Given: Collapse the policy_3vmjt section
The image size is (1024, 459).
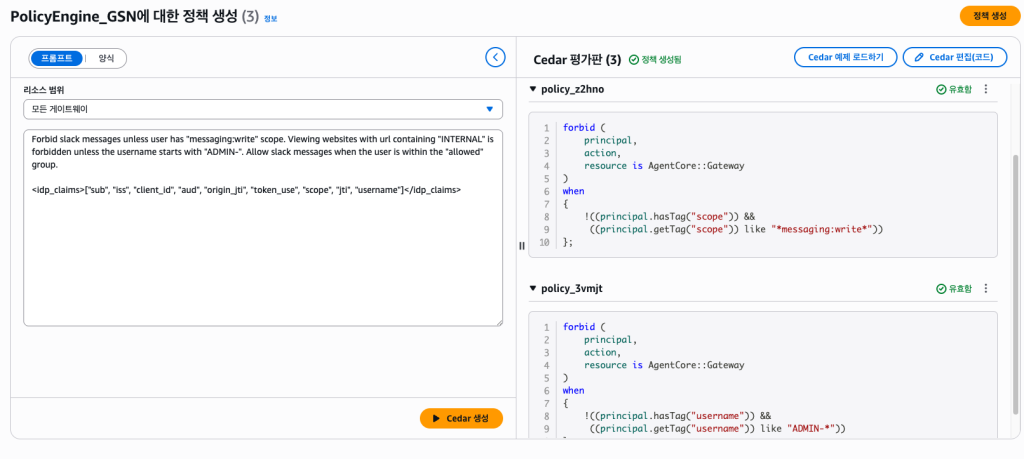Looking at the screenshot, I should [533, 288].
